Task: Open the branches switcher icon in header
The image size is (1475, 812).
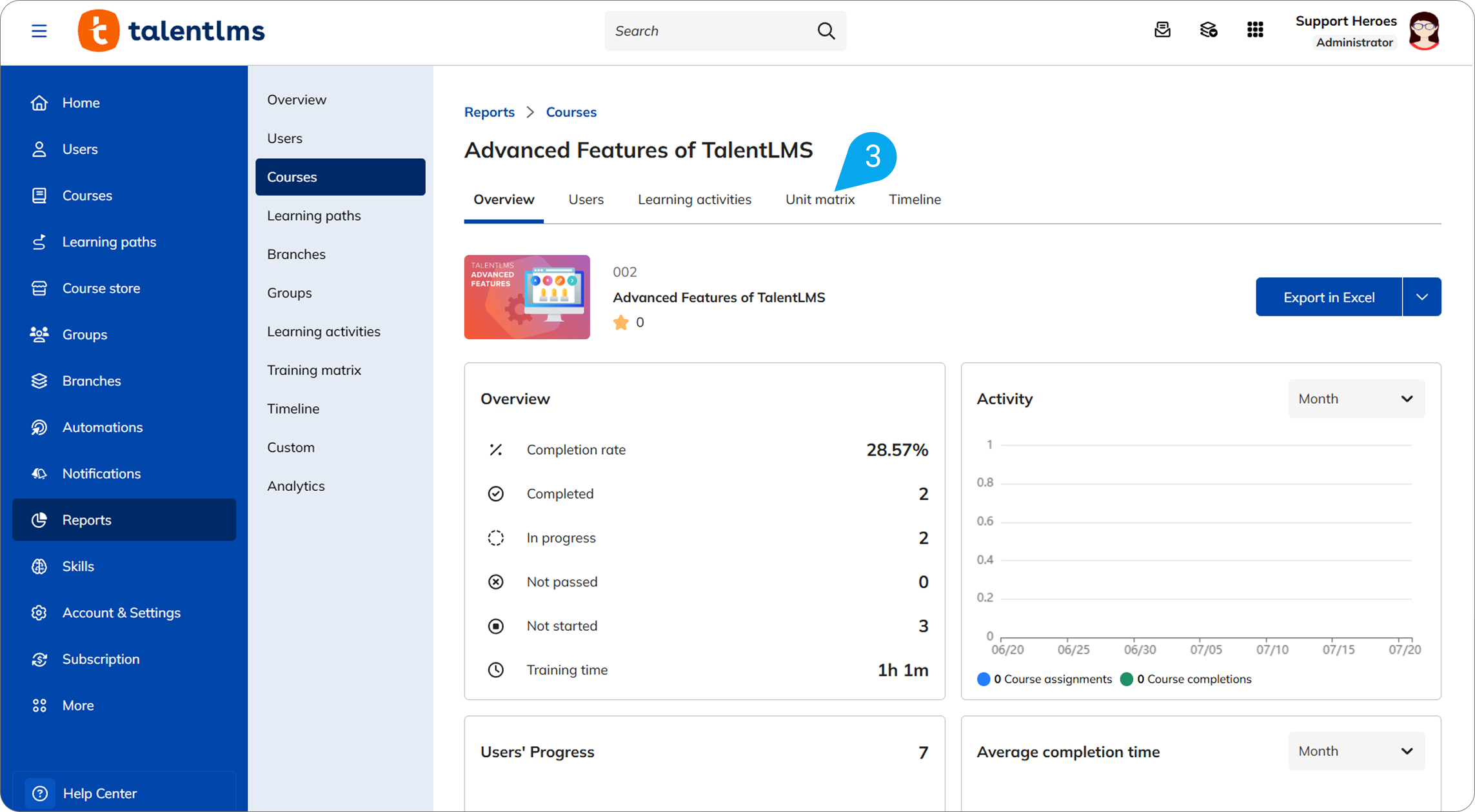Action: point(1209,30)
